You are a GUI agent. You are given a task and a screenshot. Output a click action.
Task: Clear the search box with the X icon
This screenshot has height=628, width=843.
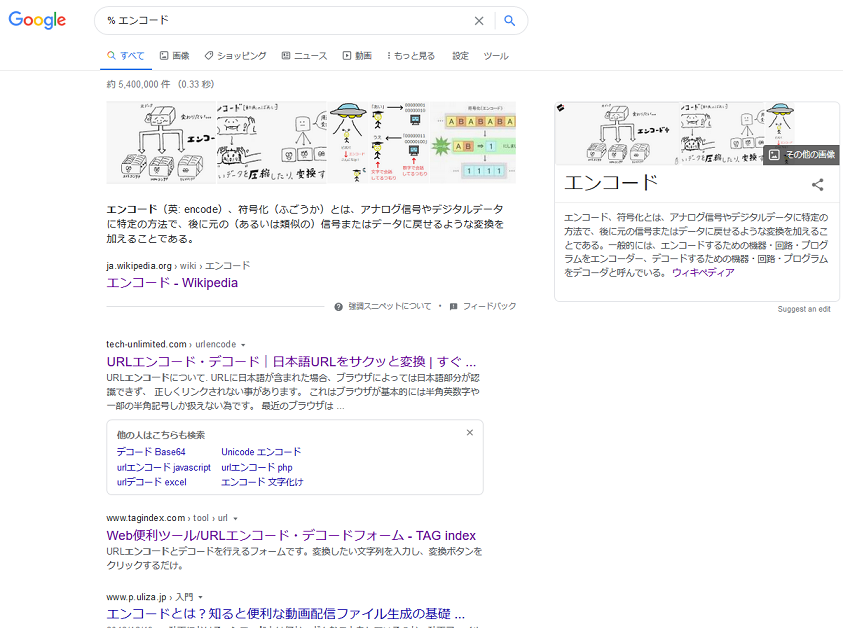coord(479,20)
